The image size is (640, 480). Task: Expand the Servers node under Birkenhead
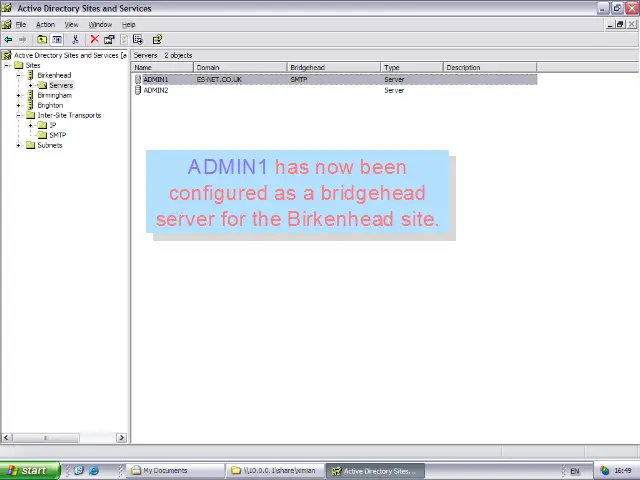[x=31, y=85]
